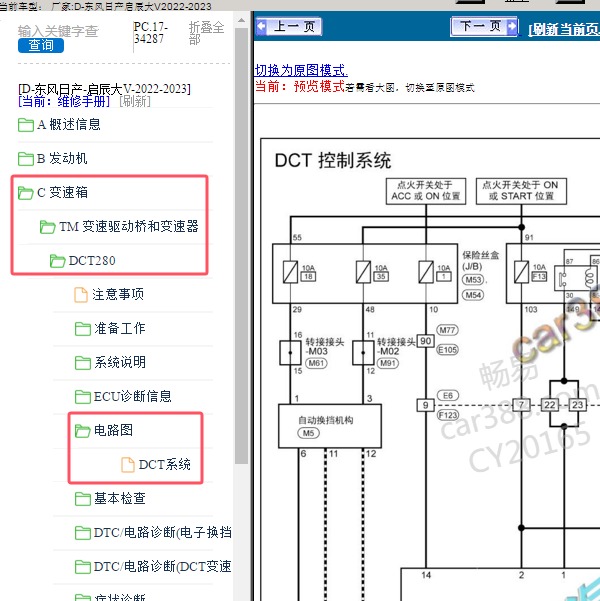Select B 发动机 tree item
The width and height of the screenshot is (600, 601).
[x=62, y=158]
